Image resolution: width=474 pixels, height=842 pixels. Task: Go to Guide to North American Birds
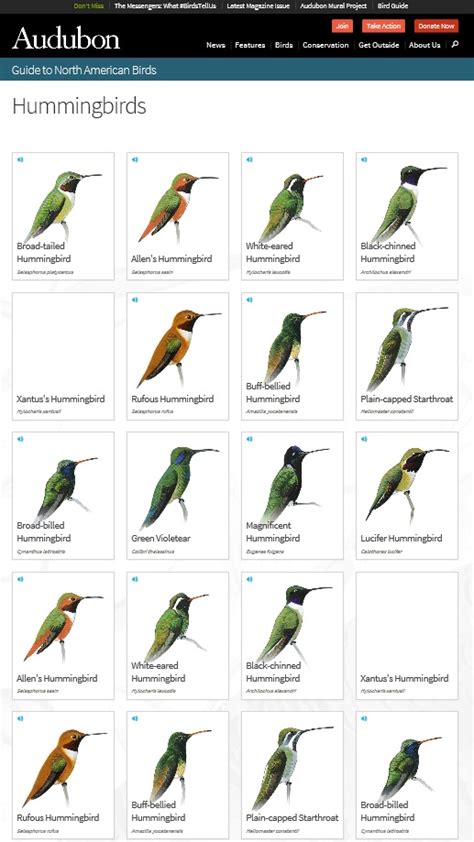coord(84,70)
